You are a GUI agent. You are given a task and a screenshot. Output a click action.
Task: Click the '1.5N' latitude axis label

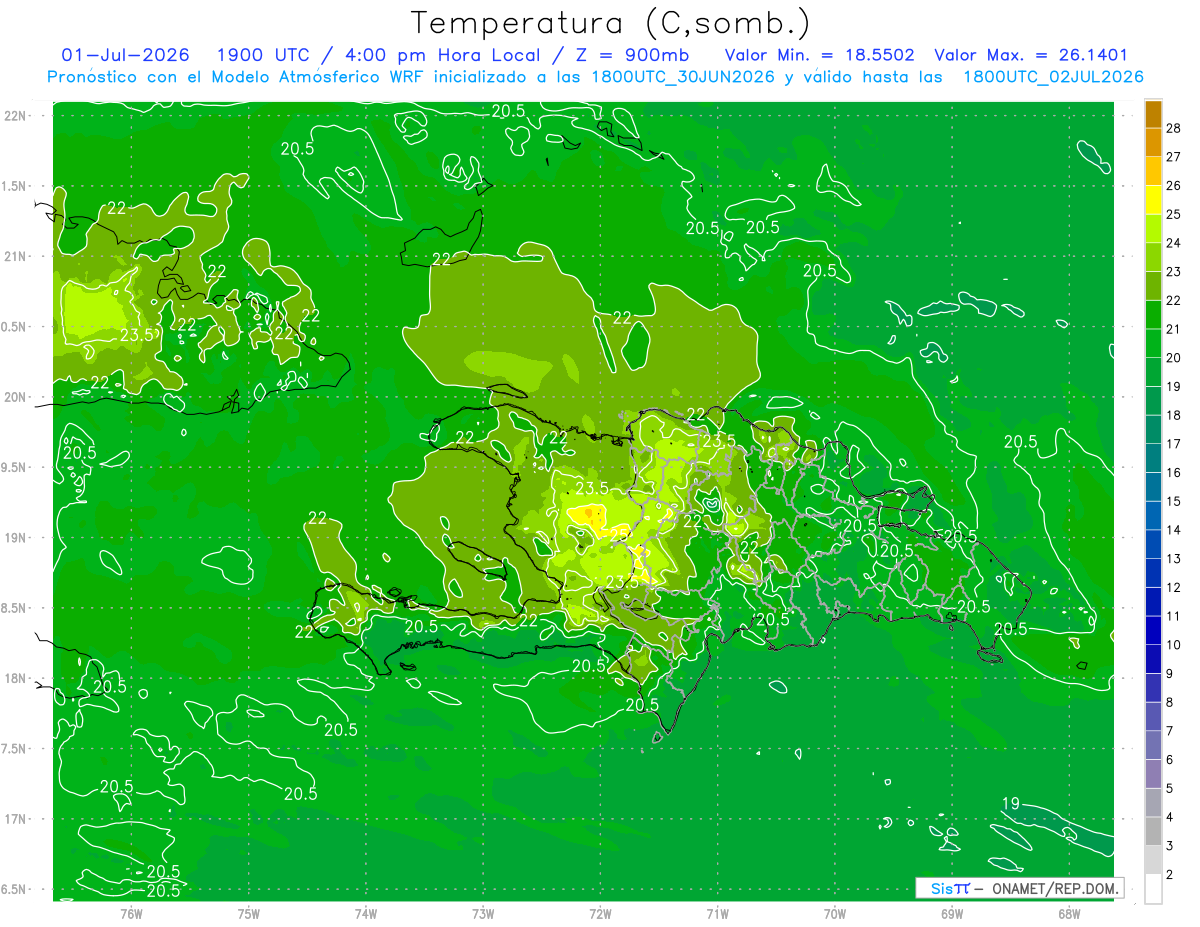pos(15,186)
